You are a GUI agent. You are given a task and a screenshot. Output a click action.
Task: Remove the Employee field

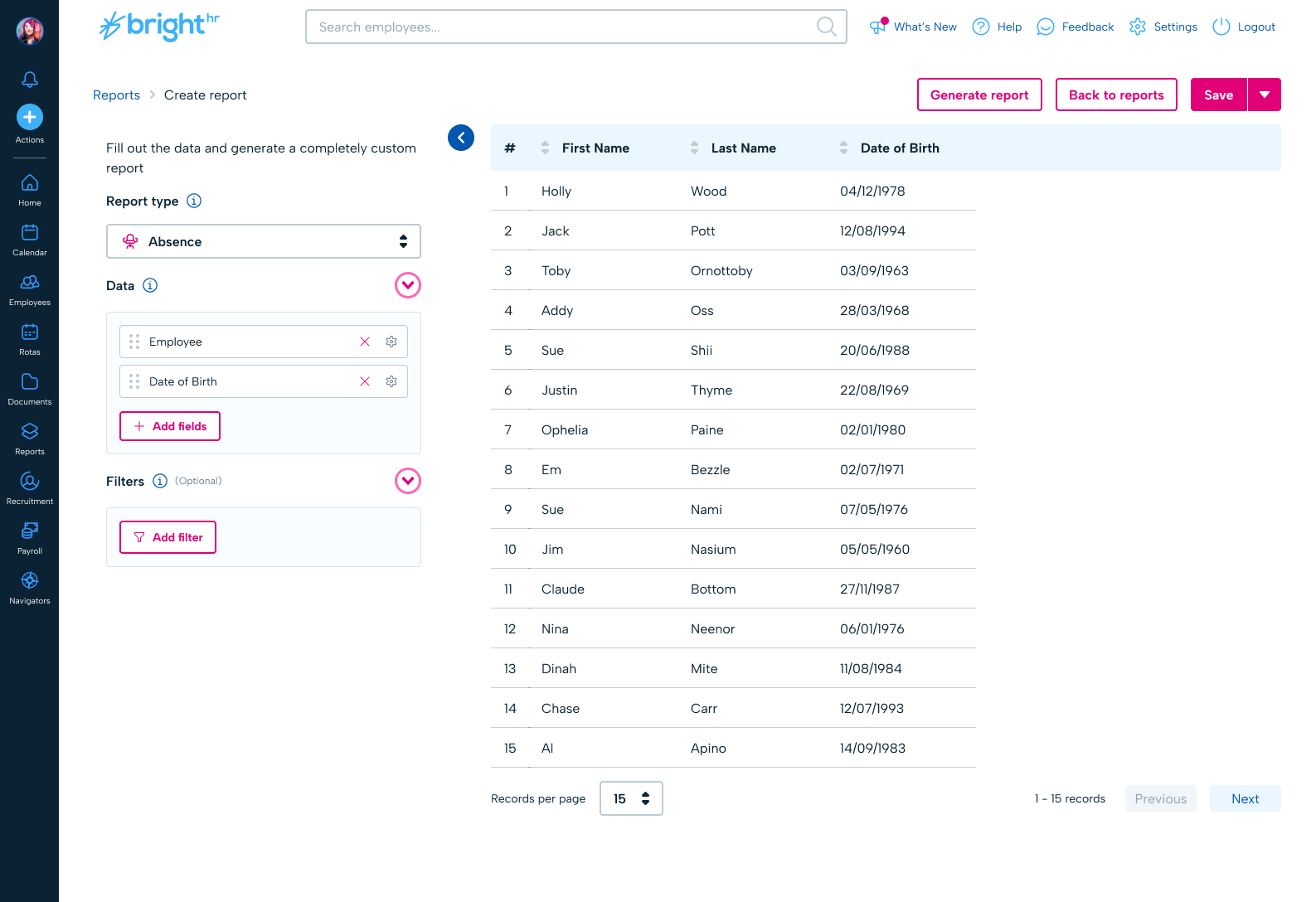pyautogui.click(x=365, y=342)
